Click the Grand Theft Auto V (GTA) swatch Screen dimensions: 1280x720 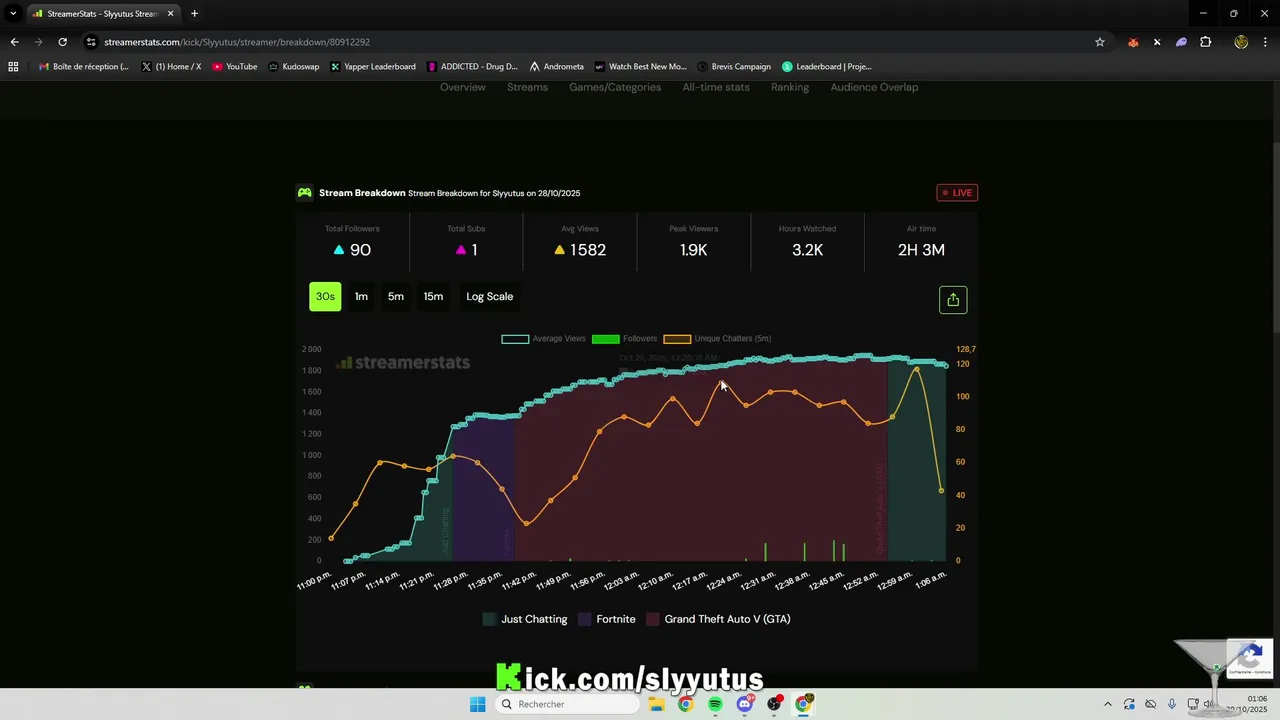652,620
